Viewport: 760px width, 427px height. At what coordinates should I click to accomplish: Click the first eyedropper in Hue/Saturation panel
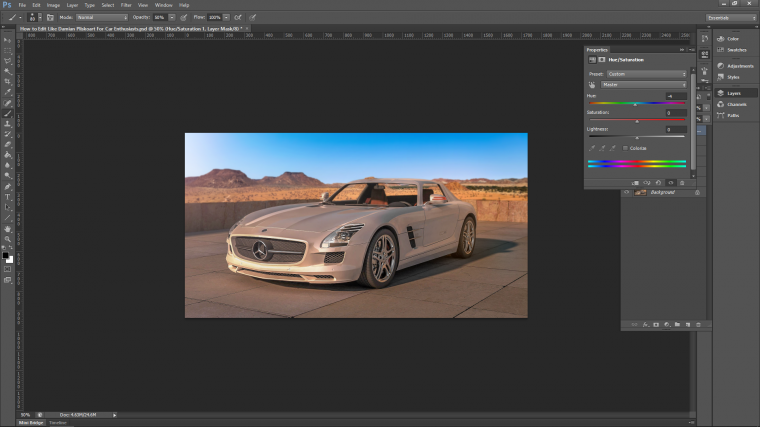pyautogui.click(x=592, y=148)
